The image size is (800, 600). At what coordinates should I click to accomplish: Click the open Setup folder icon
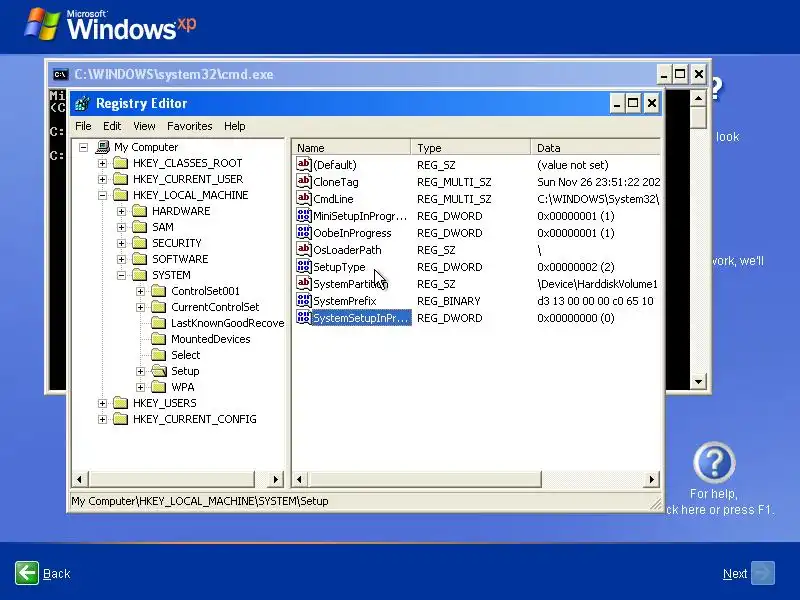tap(159, 371)
